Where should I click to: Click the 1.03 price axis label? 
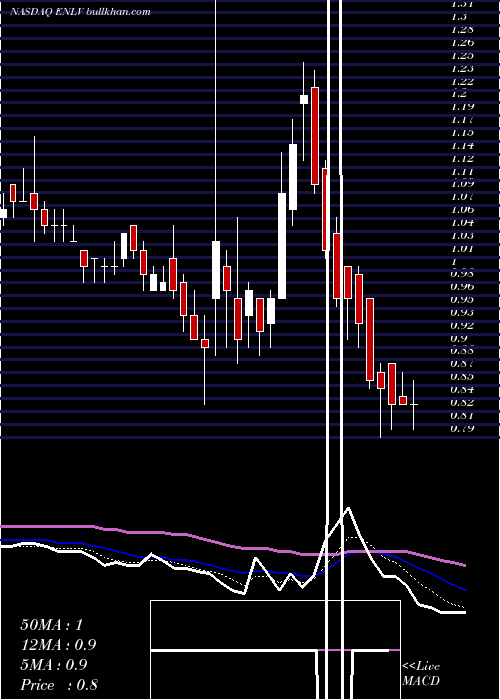click(462, 236)
